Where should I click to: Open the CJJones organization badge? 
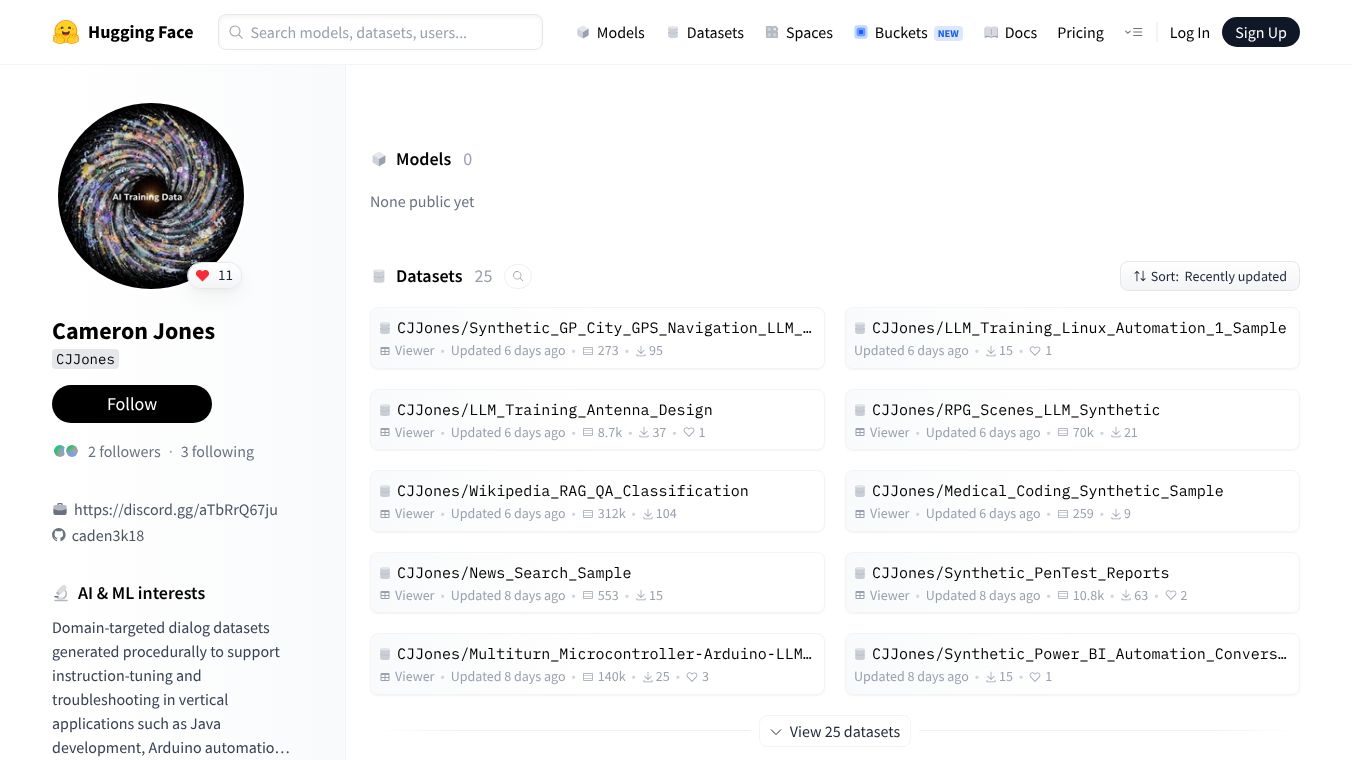pos(85,359)
